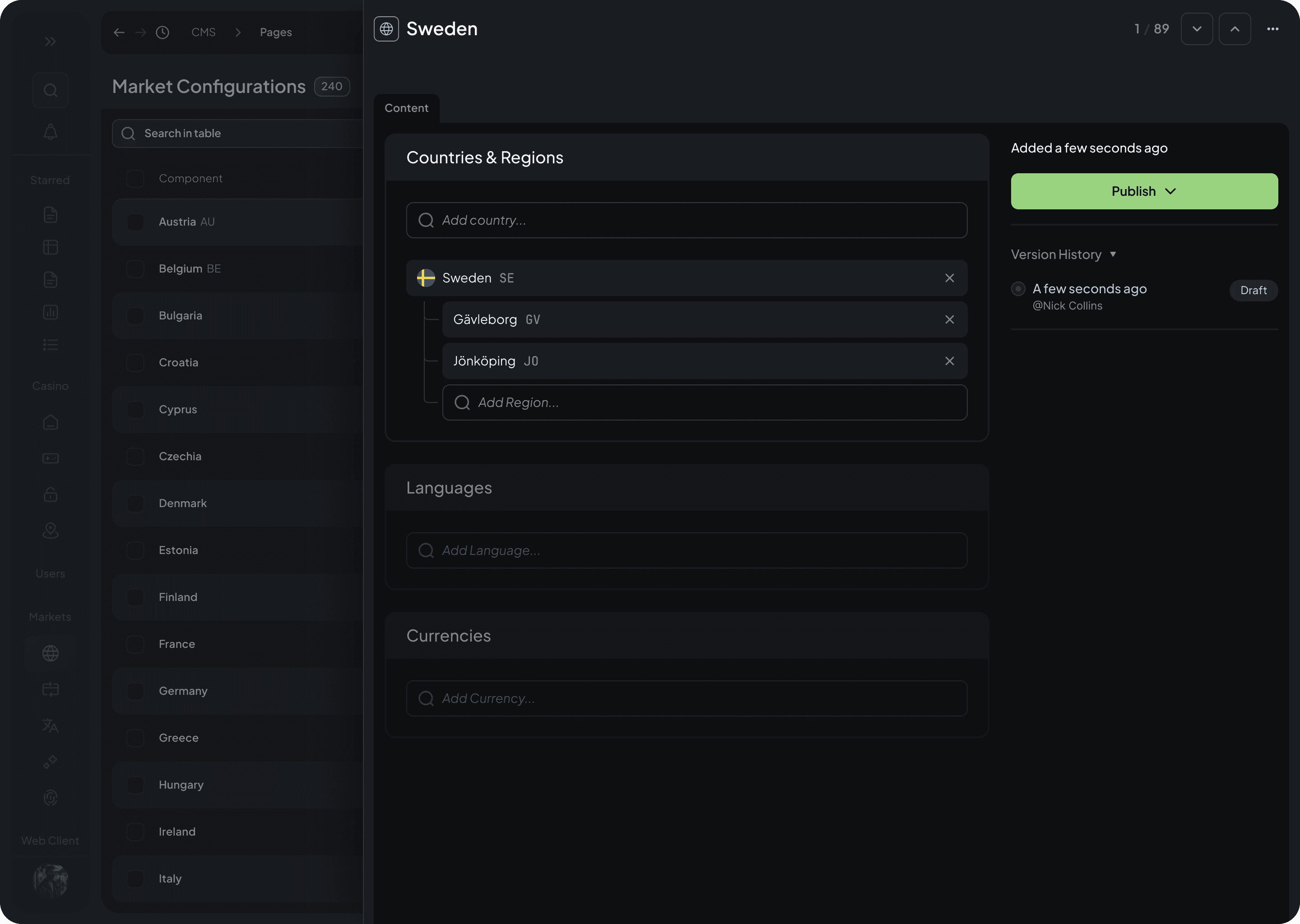
Task: Go to next record with down chevron
Action: [1197, 29]
